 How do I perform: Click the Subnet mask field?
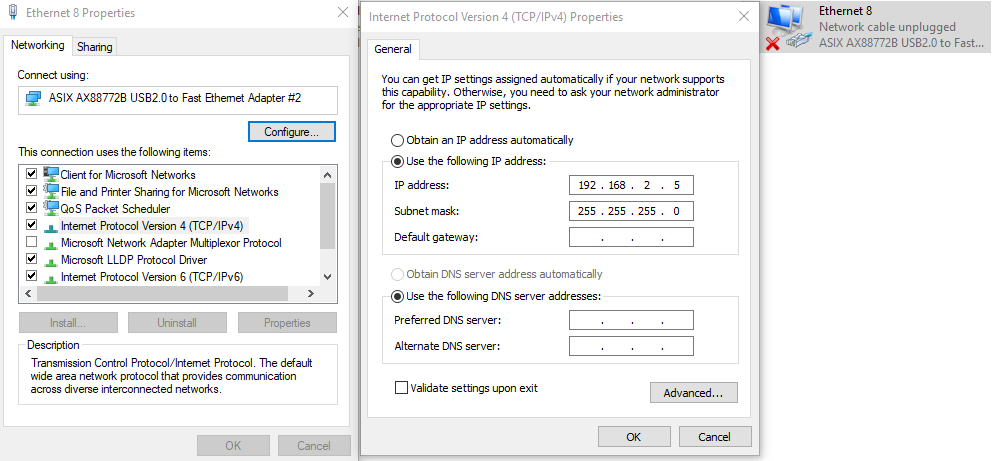coord(631,211)
